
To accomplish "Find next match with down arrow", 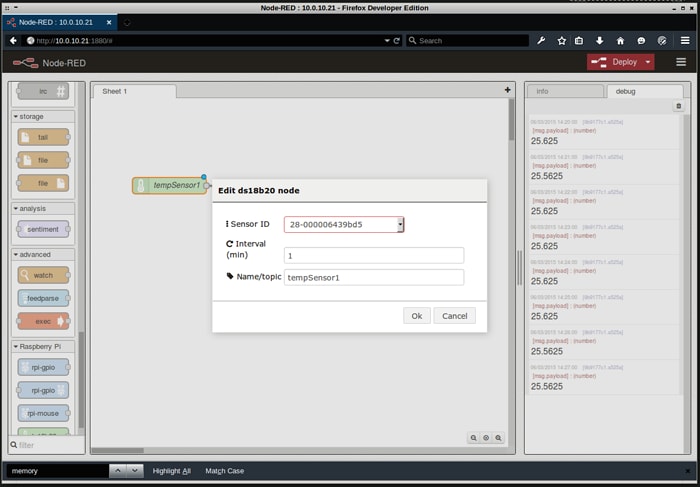I will click(135, 470).
